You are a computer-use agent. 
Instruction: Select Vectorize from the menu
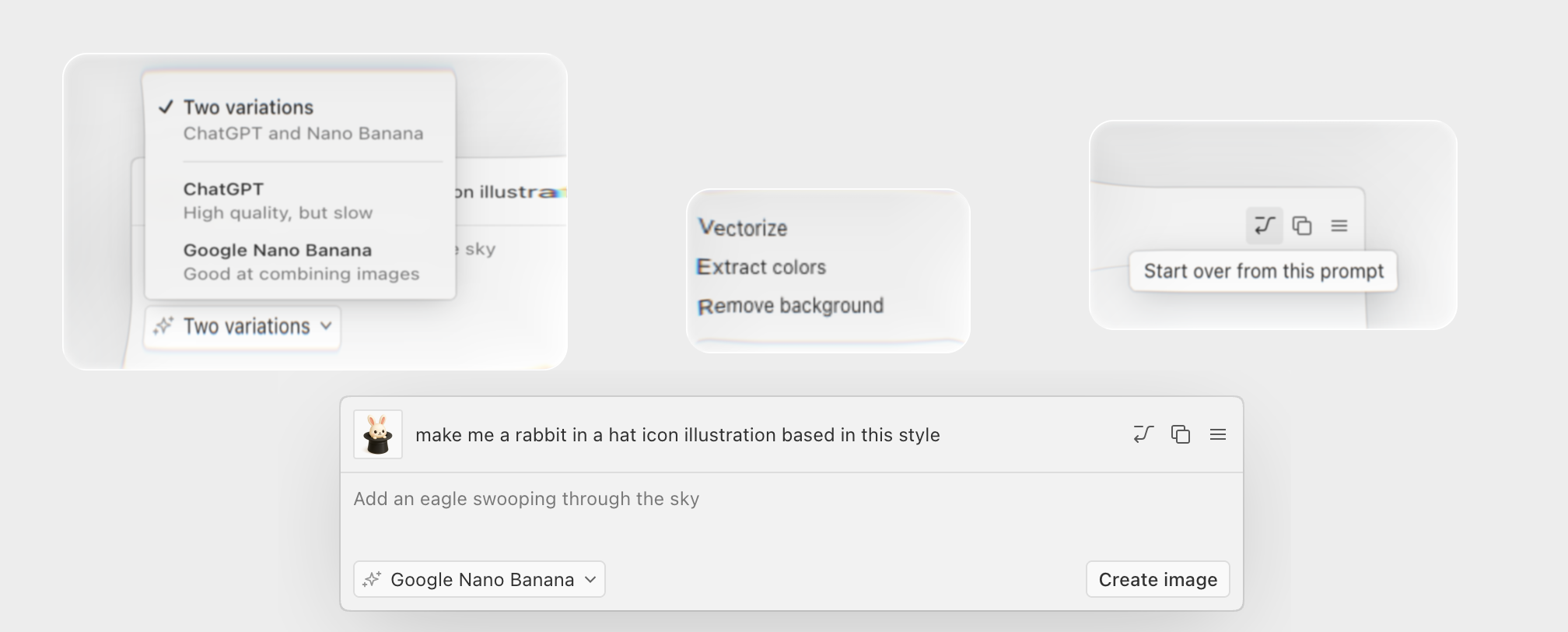point(743,228)
